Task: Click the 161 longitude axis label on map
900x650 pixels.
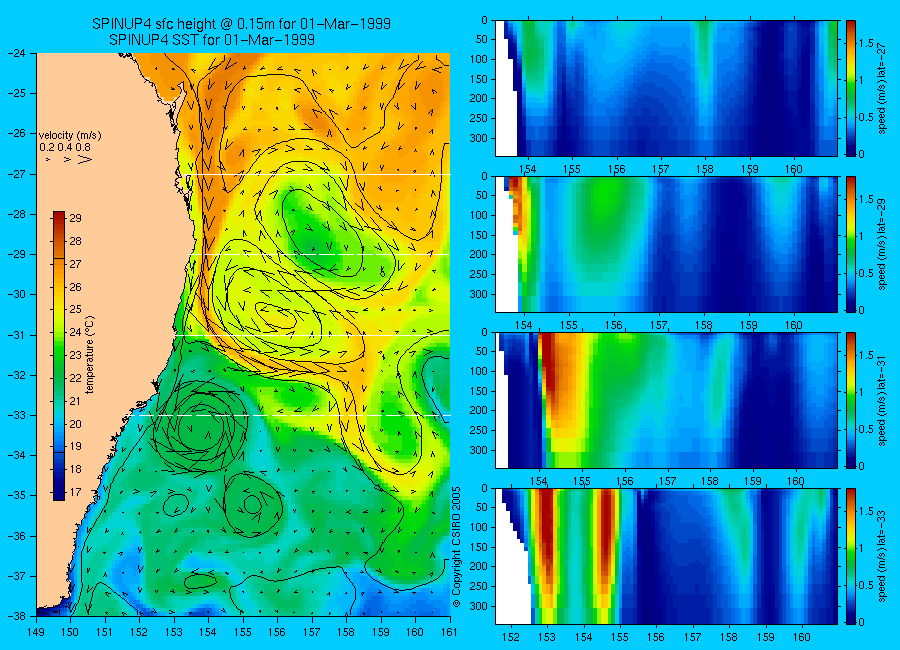Action: tap(449, 632)
